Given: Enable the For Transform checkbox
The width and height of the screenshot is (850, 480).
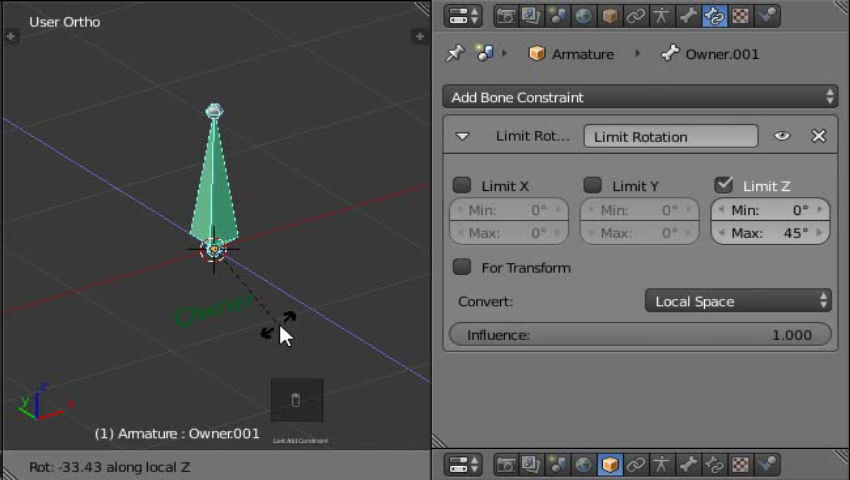Looking at the screenshot, I should (462, 267).
